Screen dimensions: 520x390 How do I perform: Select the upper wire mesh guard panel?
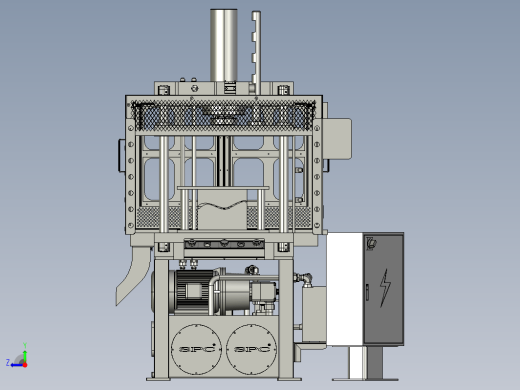[x=224, y=116]
